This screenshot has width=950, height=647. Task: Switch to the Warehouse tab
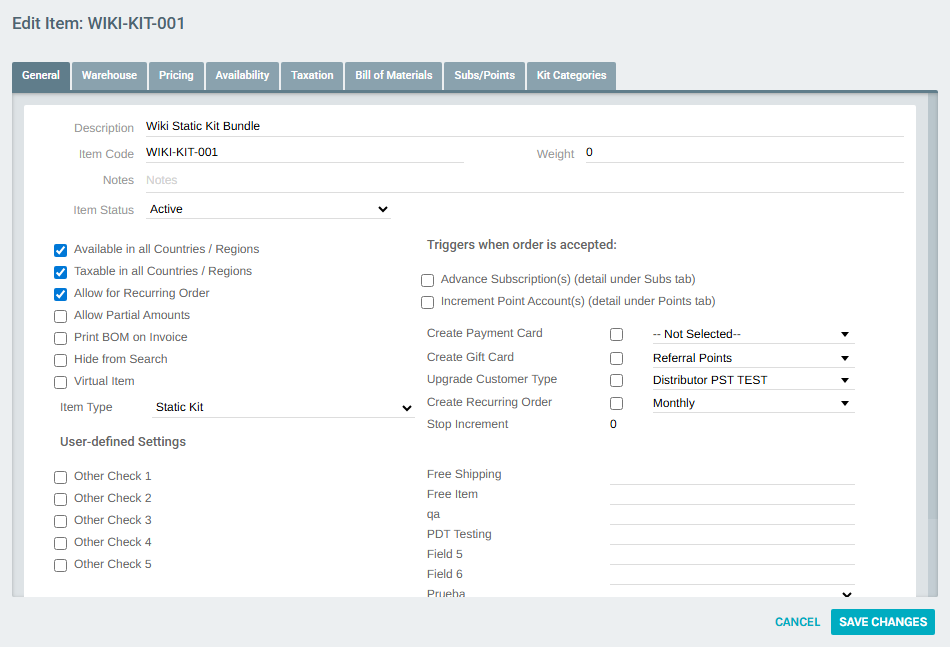click(x=109, y=75)
